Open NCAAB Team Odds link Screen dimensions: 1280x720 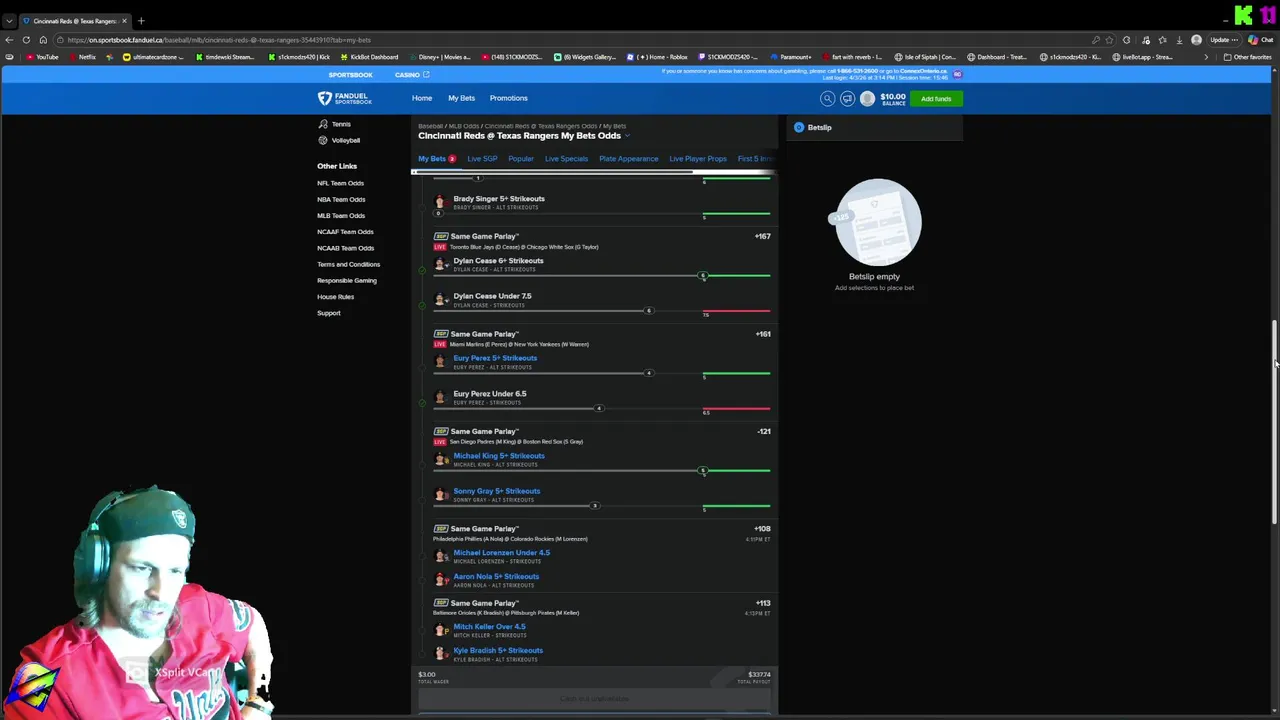(345, 248)
